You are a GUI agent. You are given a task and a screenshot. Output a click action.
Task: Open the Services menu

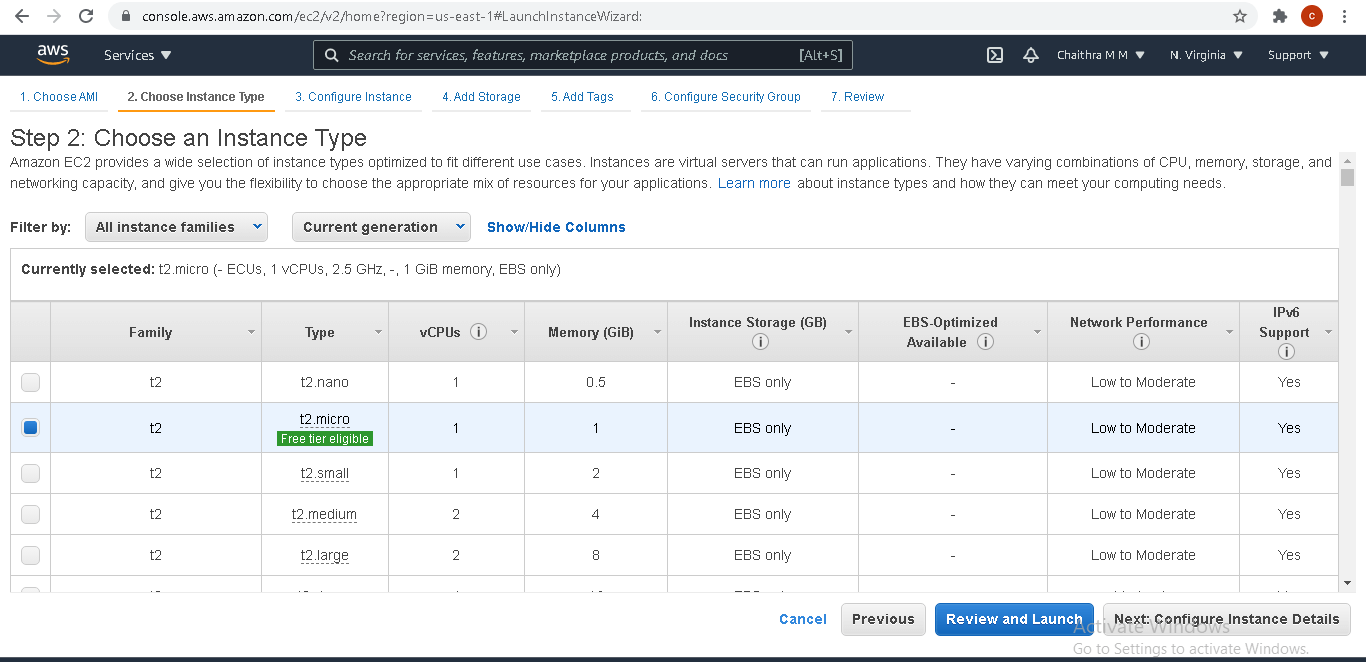137,55
